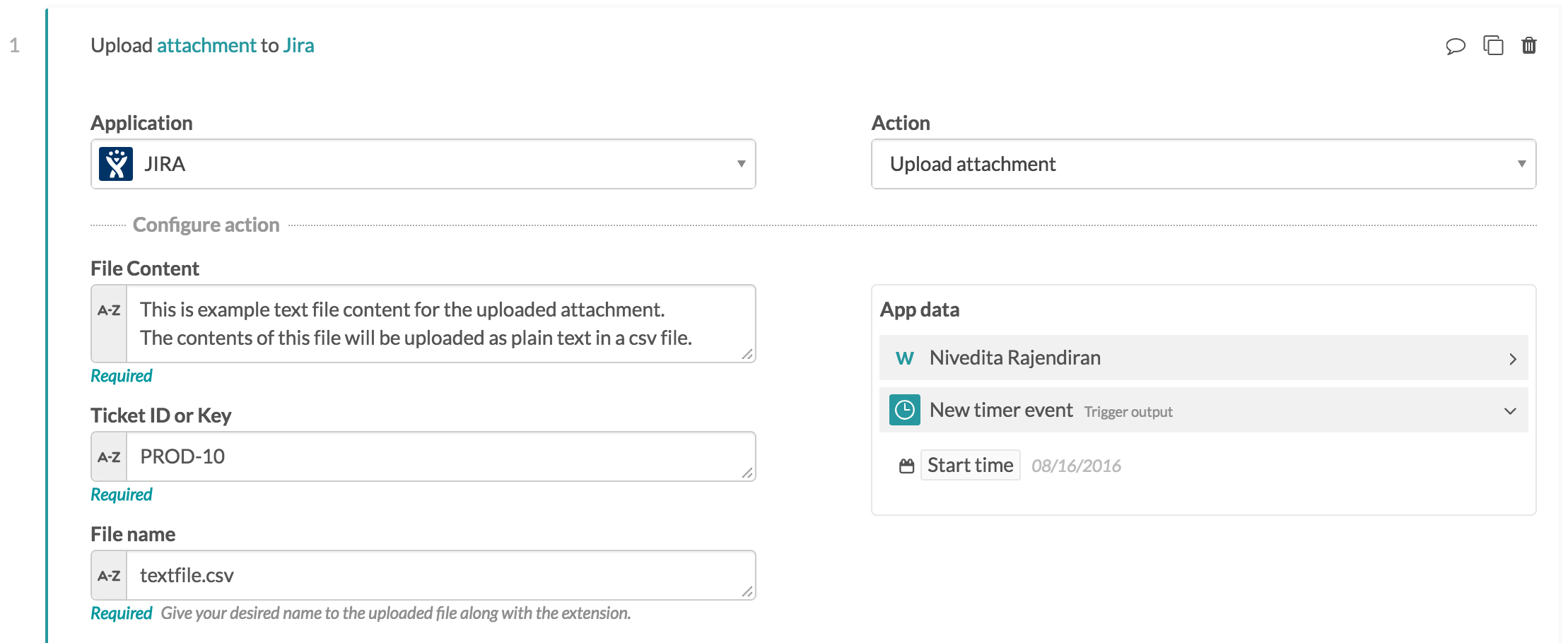1568x643 pixels.
Task: Click the 08/16/2016 sample date text
Action: [x=1076, y=466]
